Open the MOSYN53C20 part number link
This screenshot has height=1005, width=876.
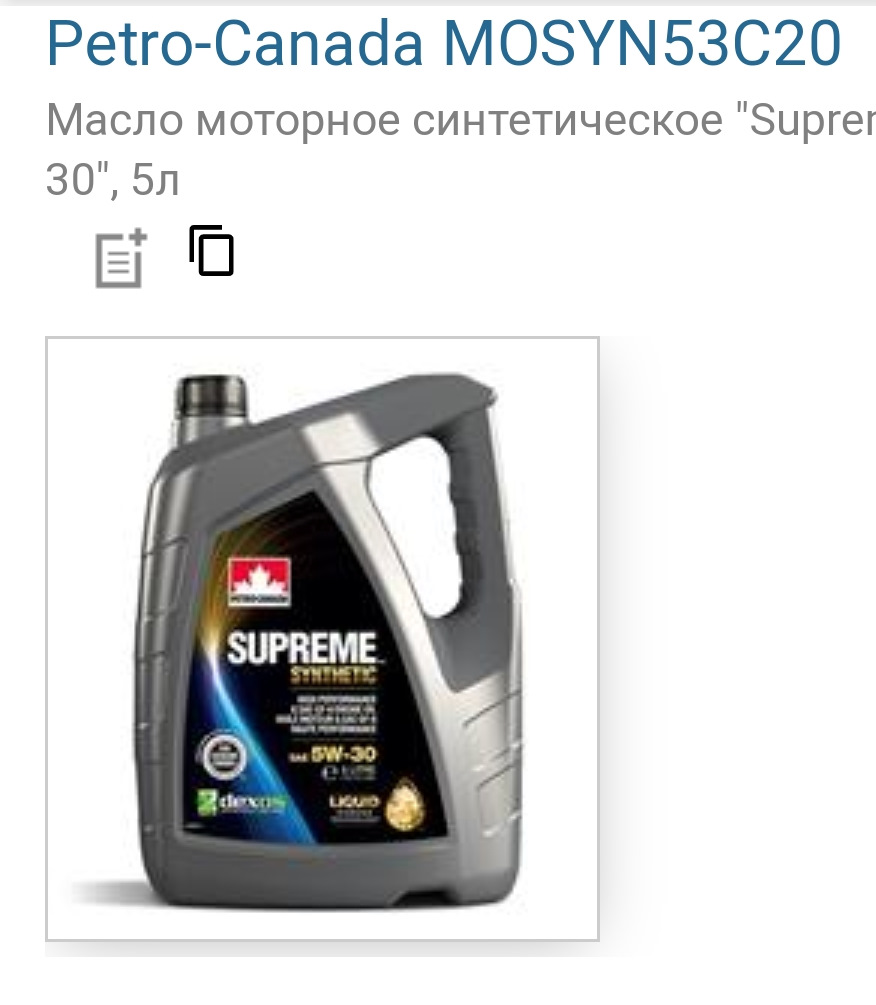[642, 44]
